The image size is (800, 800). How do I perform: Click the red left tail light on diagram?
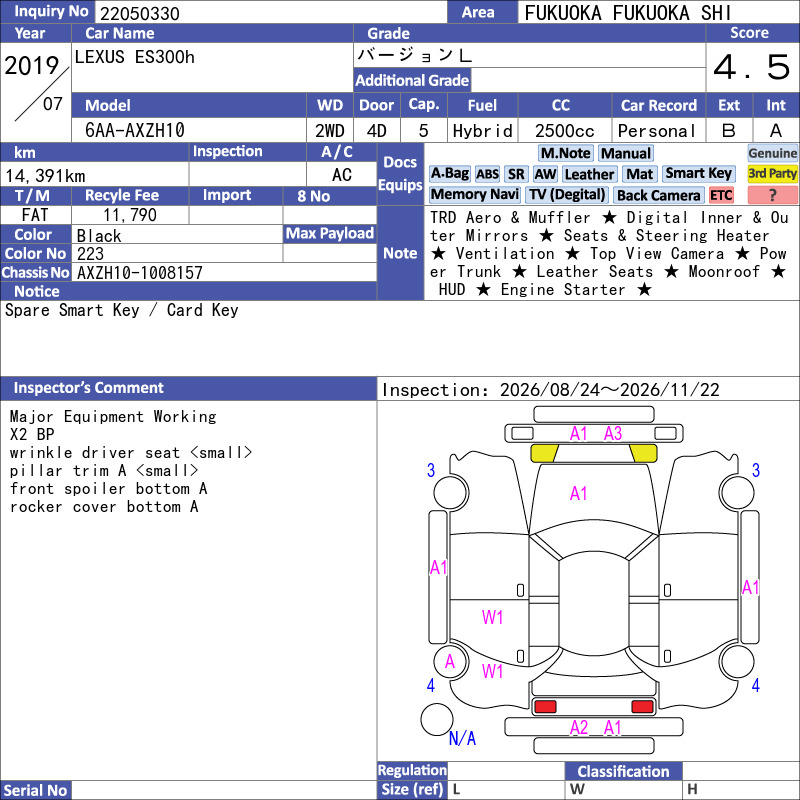(545, 707)
